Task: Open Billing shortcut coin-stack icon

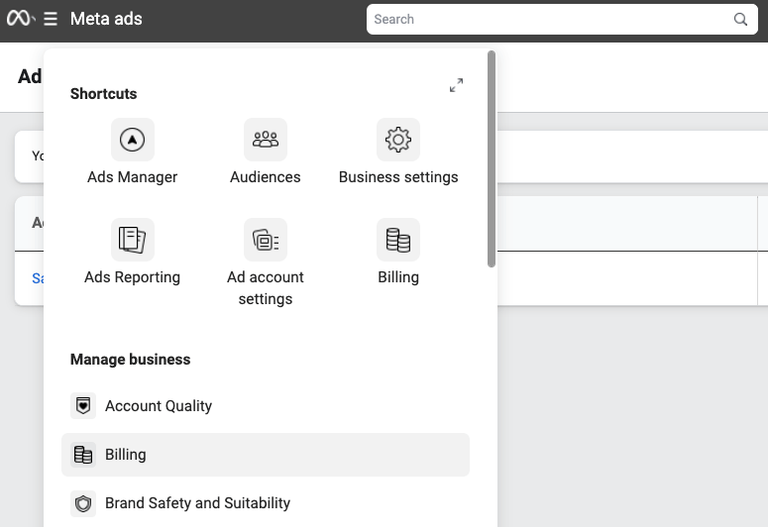Action: (398, 240)
